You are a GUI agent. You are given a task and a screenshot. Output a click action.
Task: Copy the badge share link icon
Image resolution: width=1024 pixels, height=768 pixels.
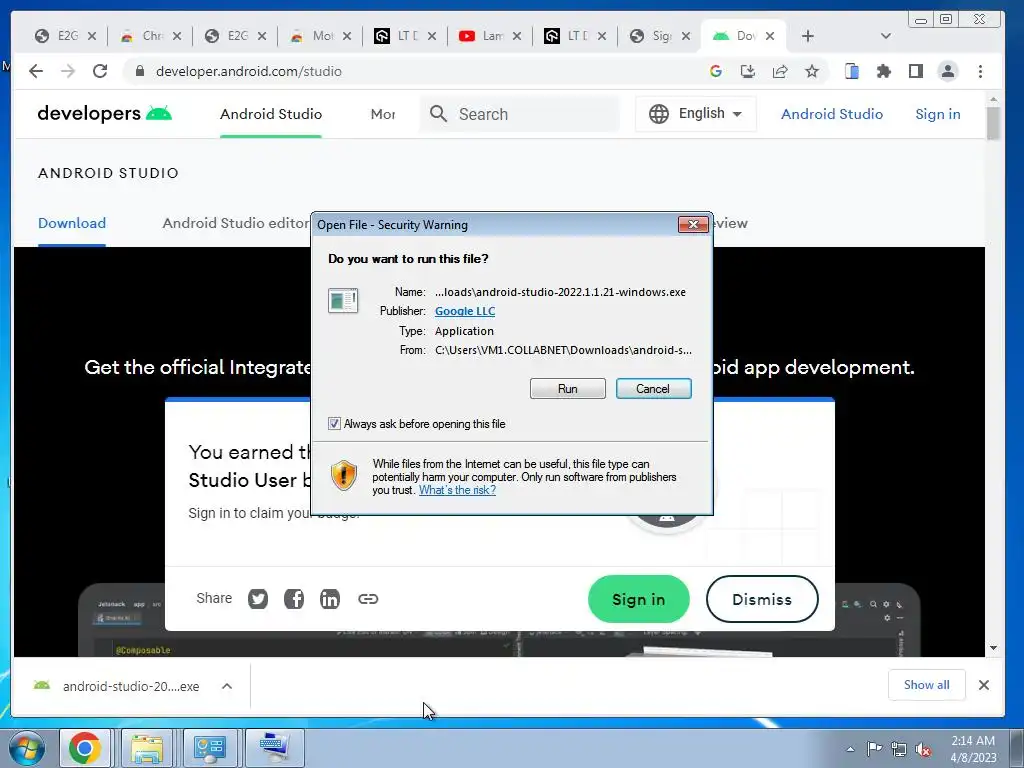(x=368, y=599)
